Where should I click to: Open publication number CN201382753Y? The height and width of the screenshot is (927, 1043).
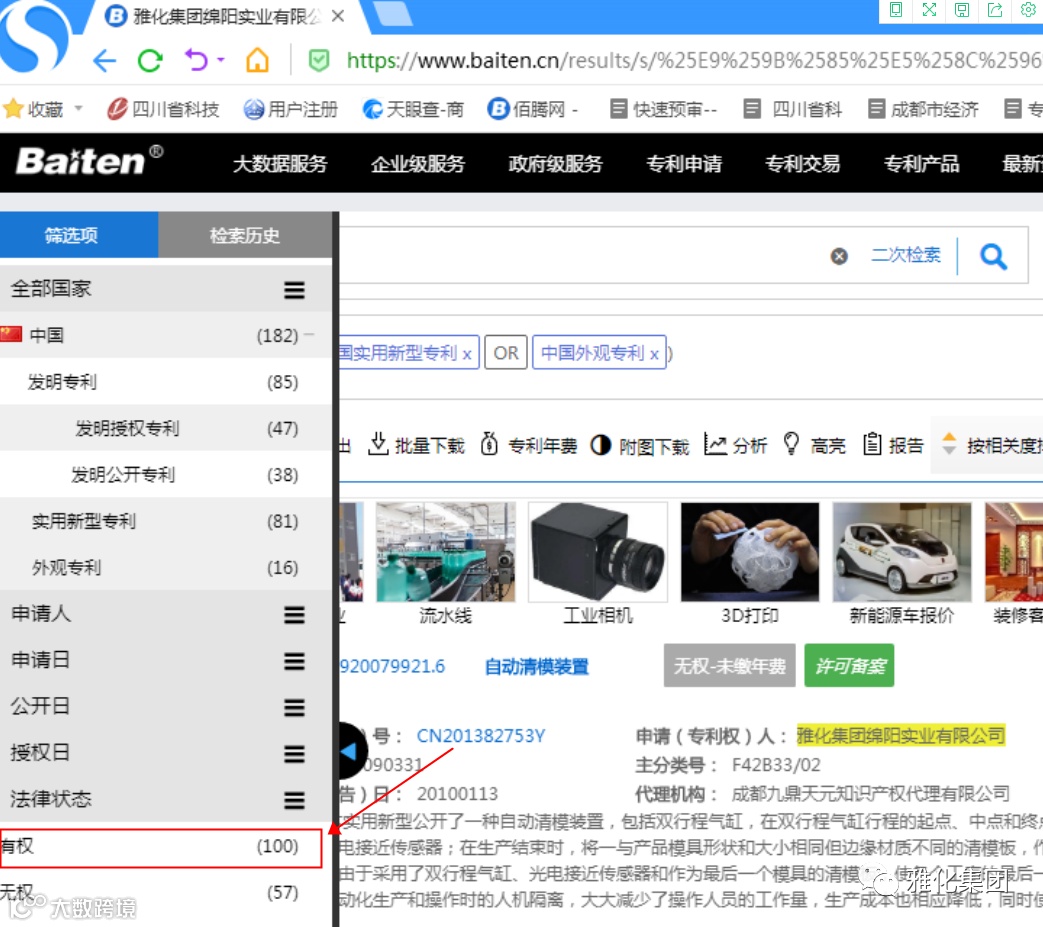(481, 736)
